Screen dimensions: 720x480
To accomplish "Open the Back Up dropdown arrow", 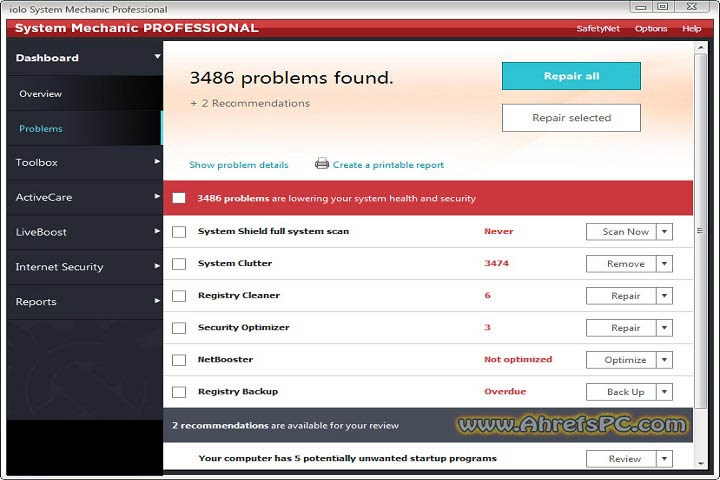I will 664,392.
